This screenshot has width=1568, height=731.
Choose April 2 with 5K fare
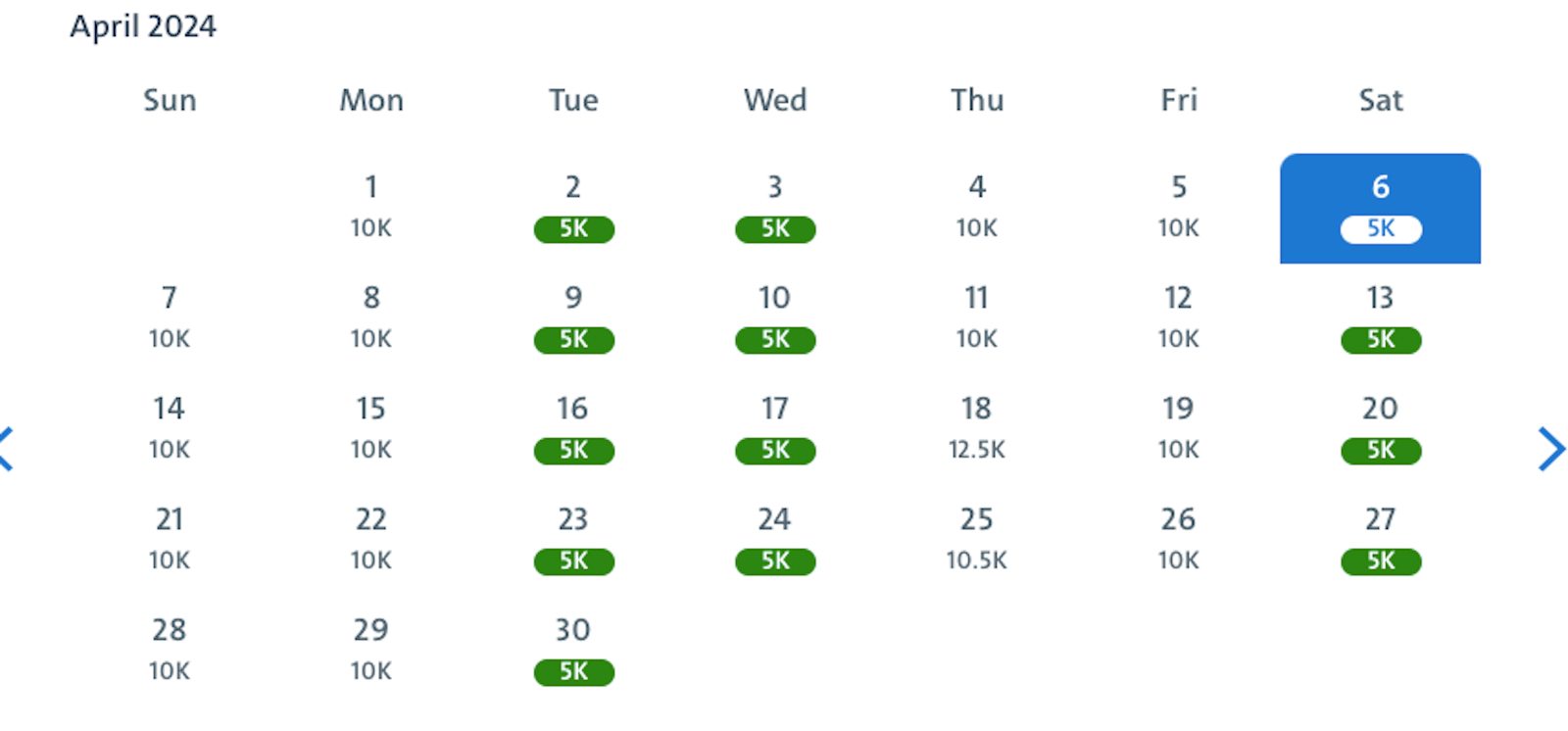point(573,208)
